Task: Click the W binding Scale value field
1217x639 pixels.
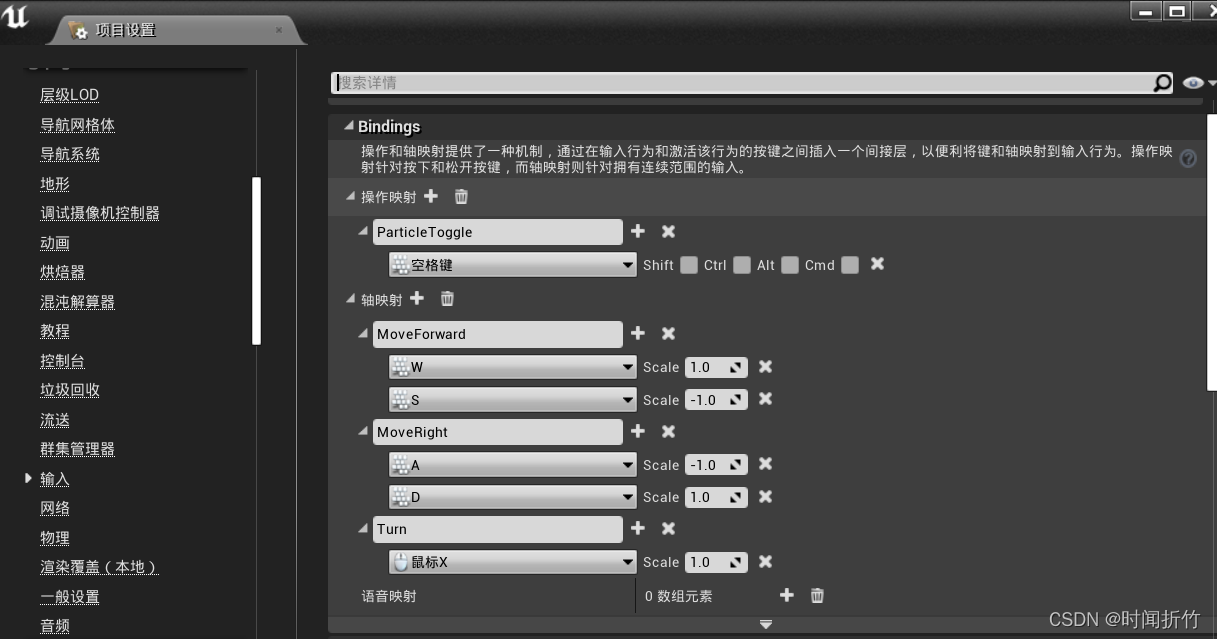Action: pyautogui.click(x=716, y=367)
